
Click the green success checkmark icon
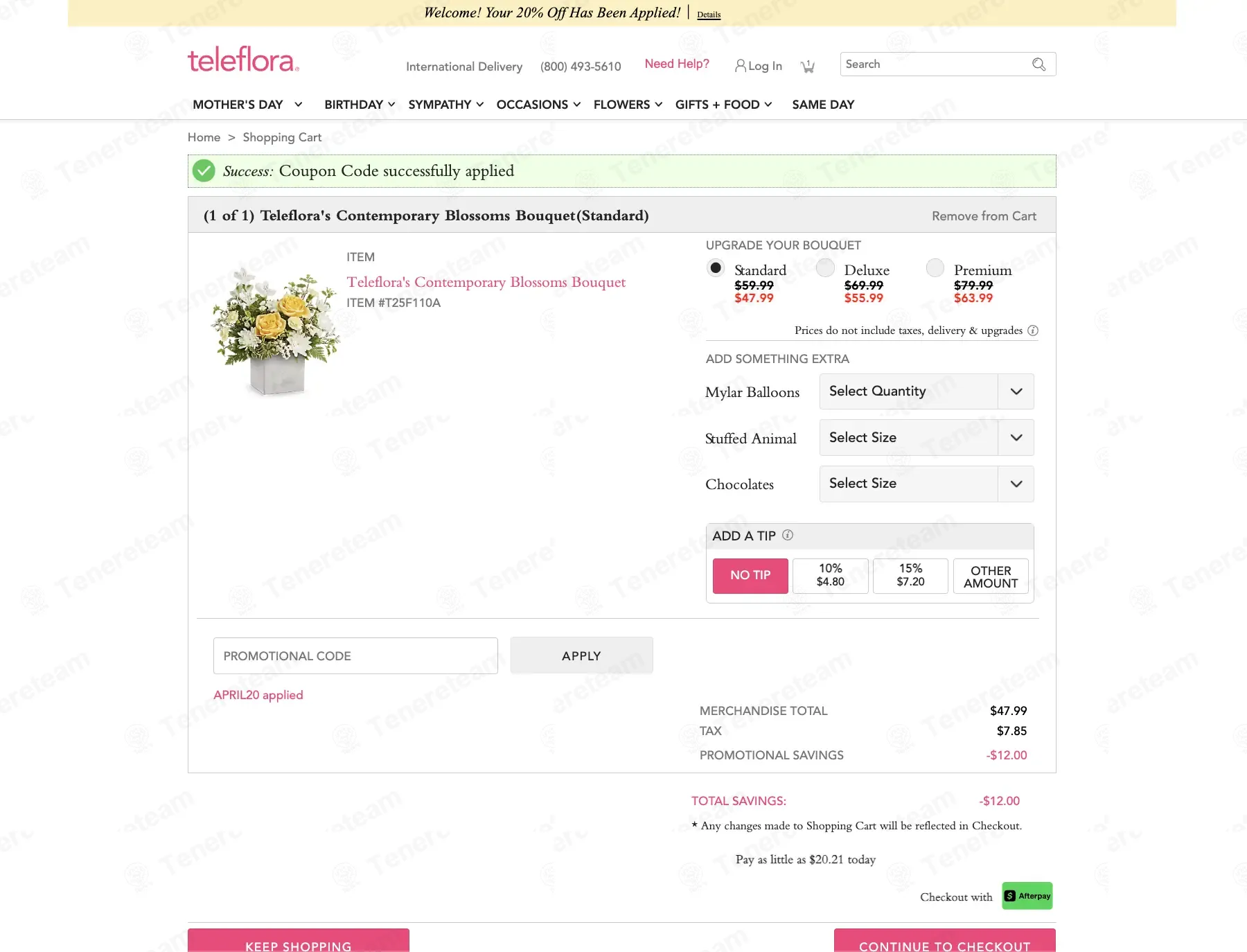pyautogui.click(x=204, y=170)
